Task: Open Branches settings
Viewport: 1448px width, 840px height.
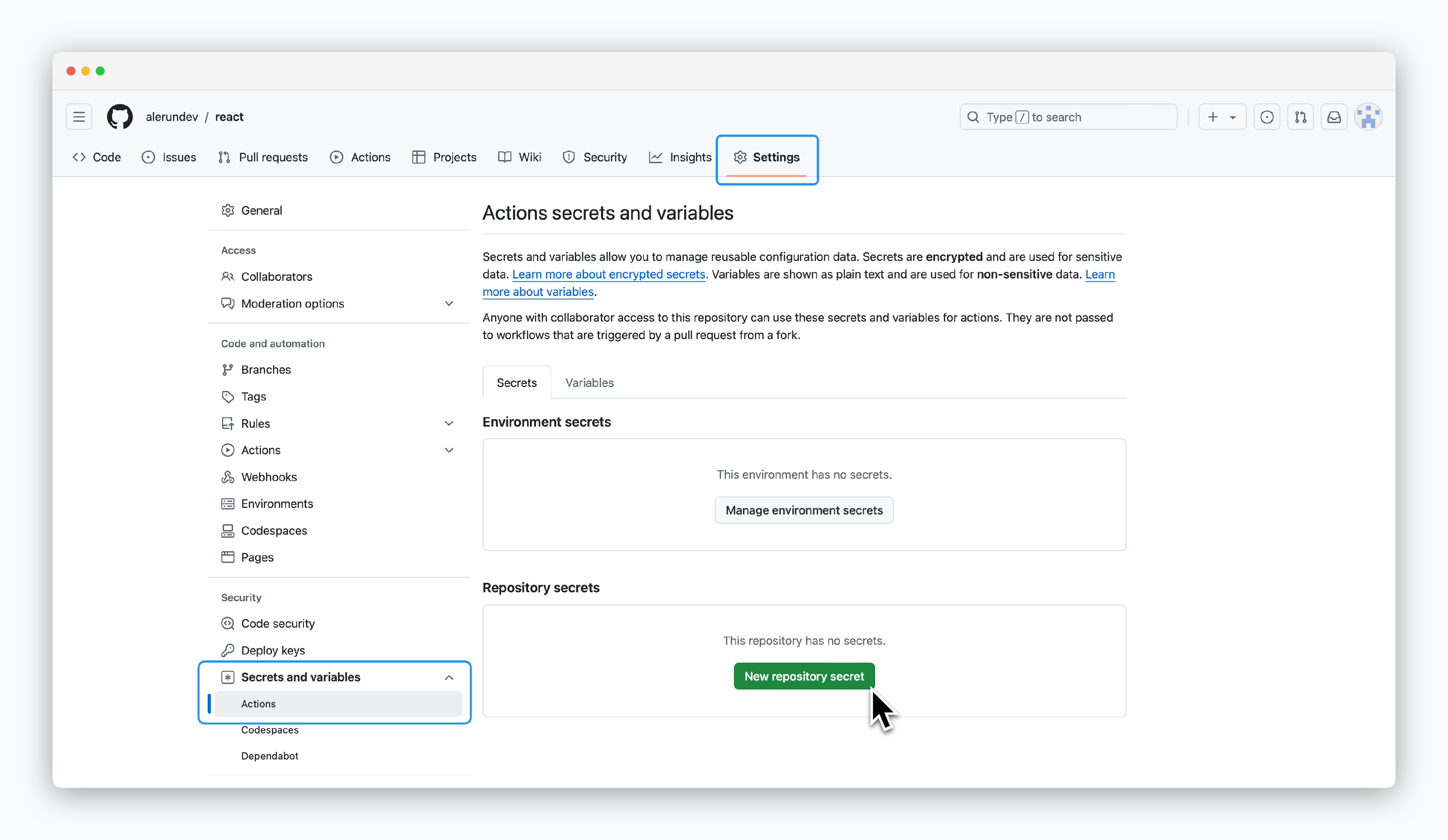Action: click(338, 369)
